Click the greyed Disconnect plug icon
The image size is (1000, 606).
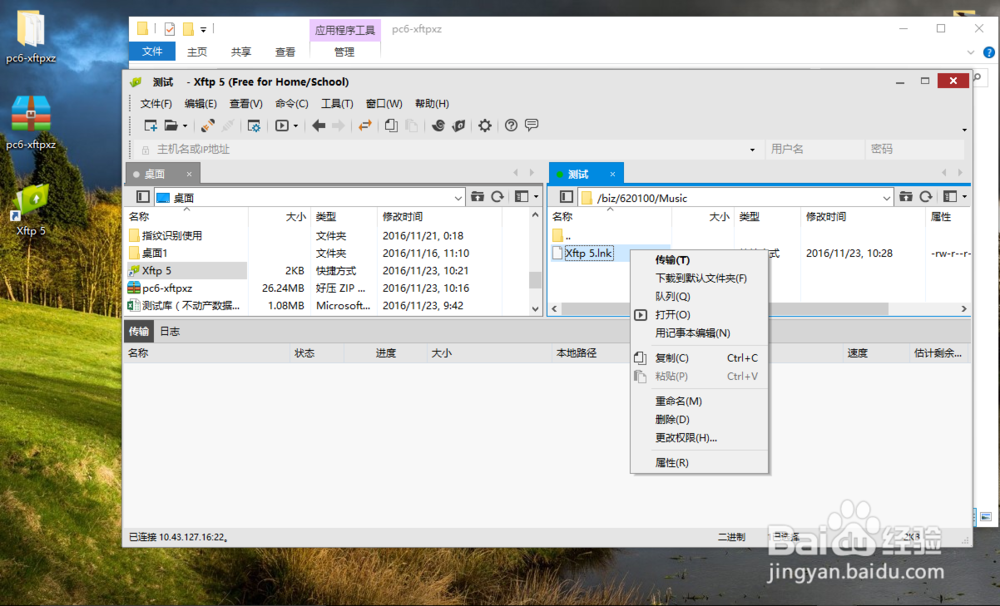click(228, 126)
